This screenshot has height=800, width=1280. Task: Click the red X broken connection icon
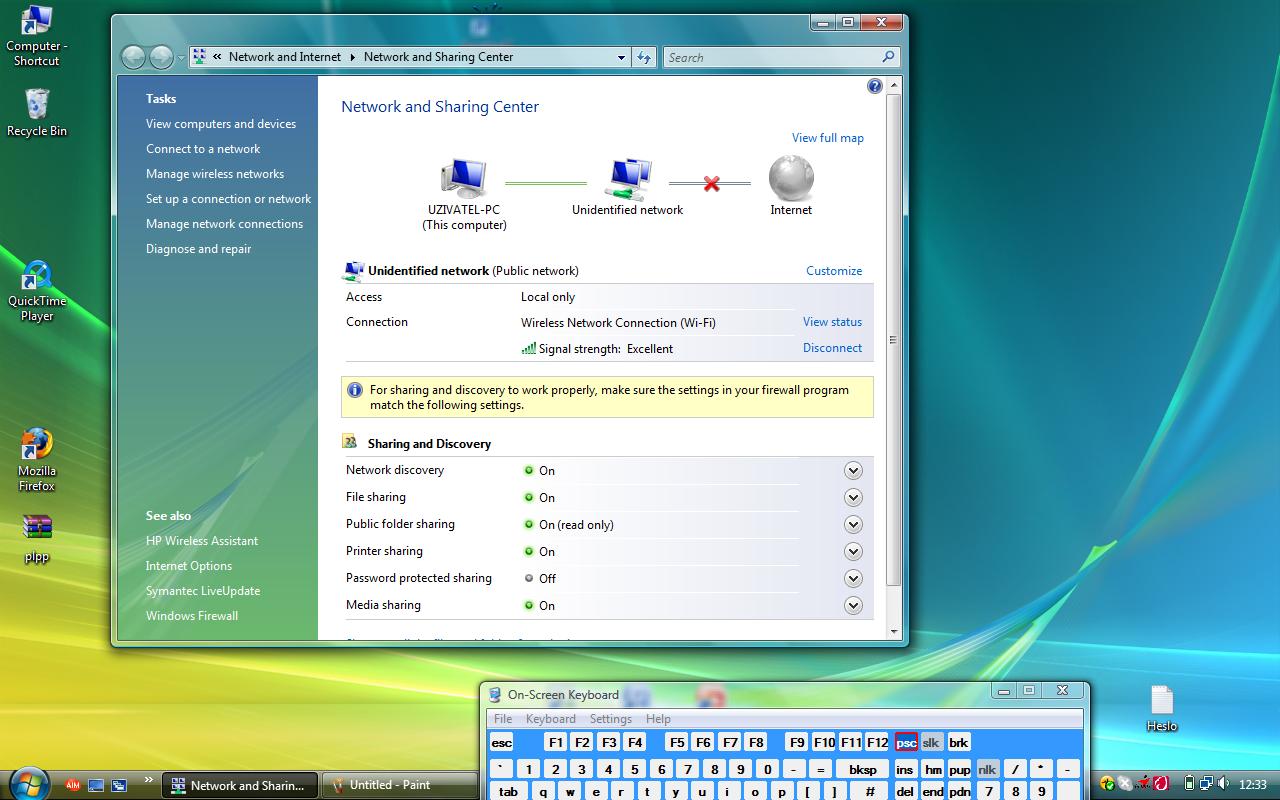tap(711, 184)
